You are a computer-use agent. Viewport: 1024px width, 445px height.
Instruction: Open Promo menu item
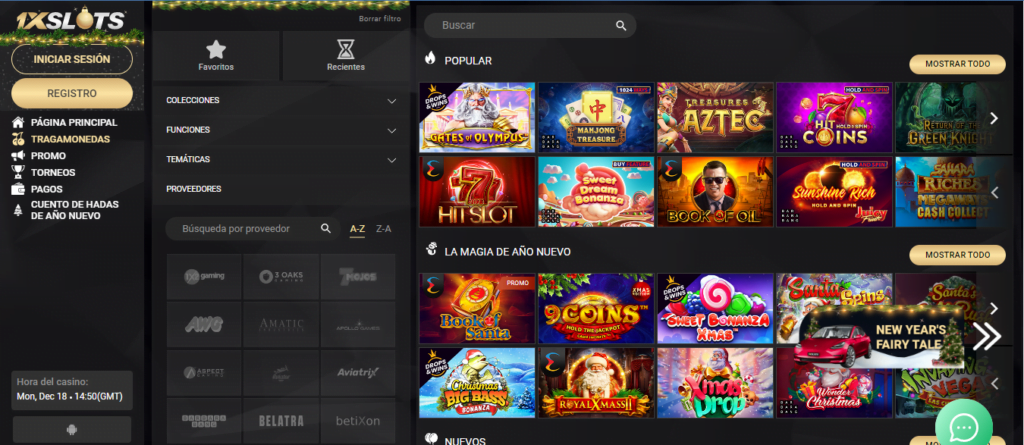(x=48, y=156)
